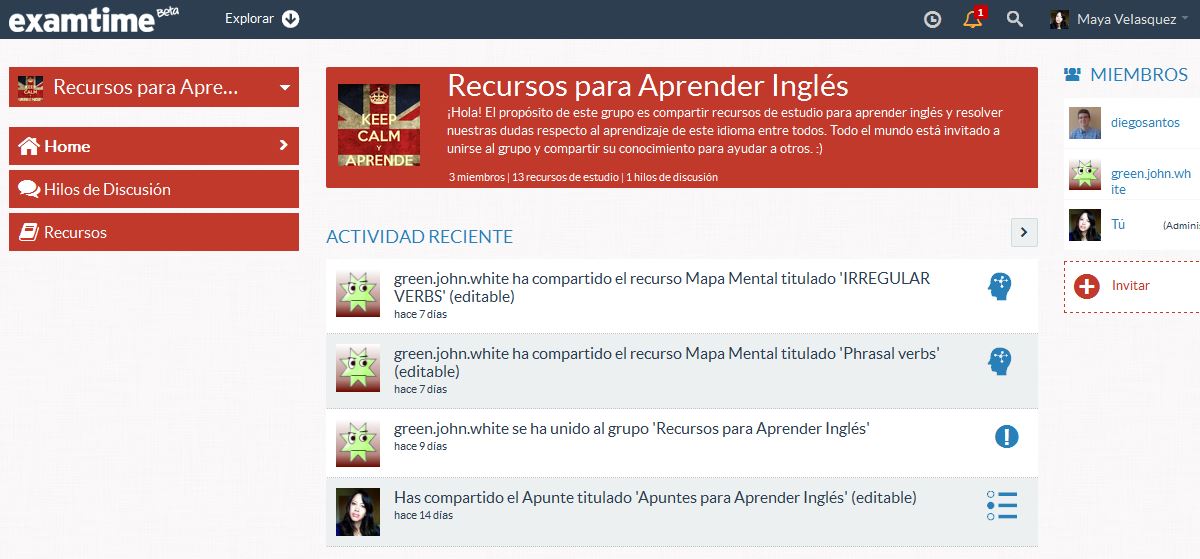Open the Explorar dropdown arrow icon
Viewport: 1200px width, 559px height.
click(x=291, y=19)
